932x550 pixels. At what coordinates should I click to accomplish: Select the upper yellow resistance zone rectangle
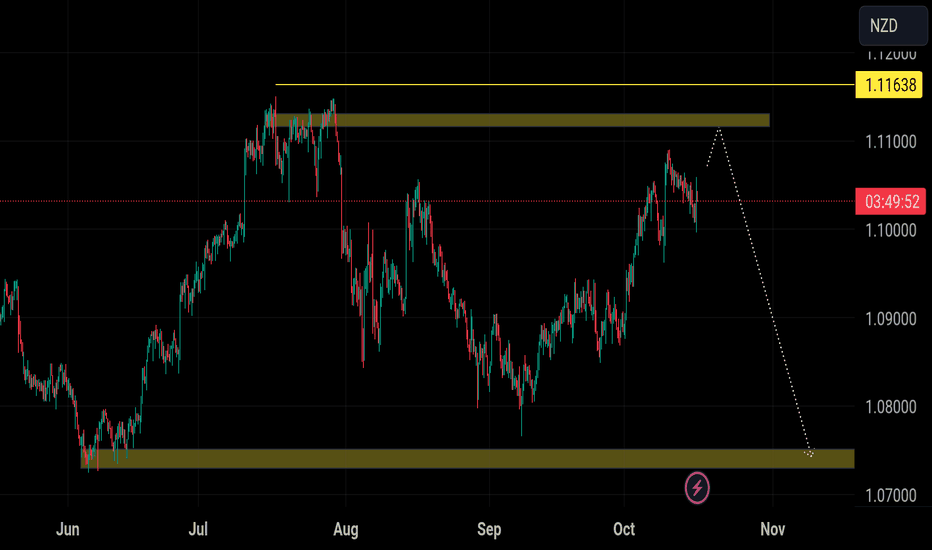coord(522,120)
